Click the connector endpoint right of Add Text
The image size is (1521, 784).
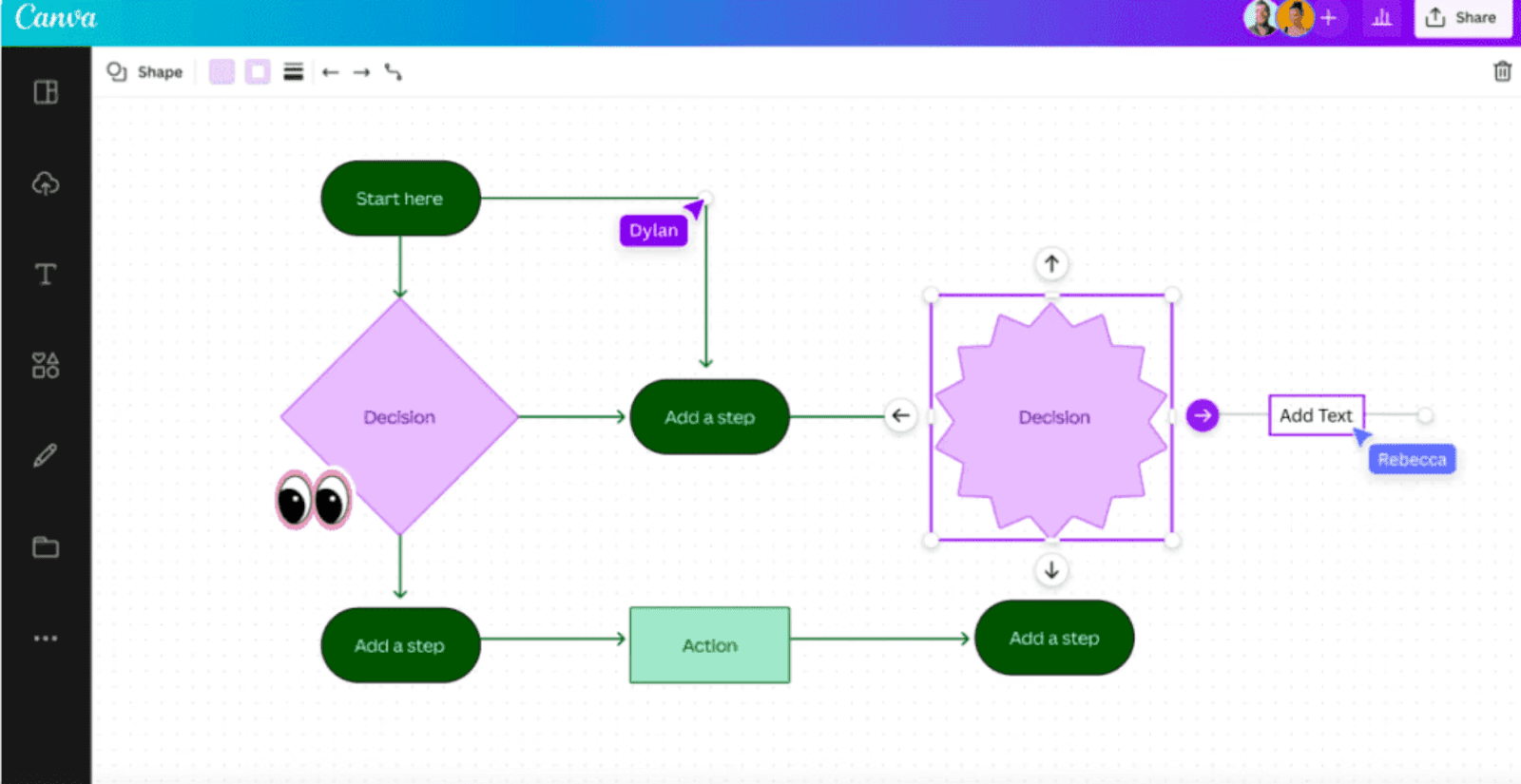[1425, 415]
